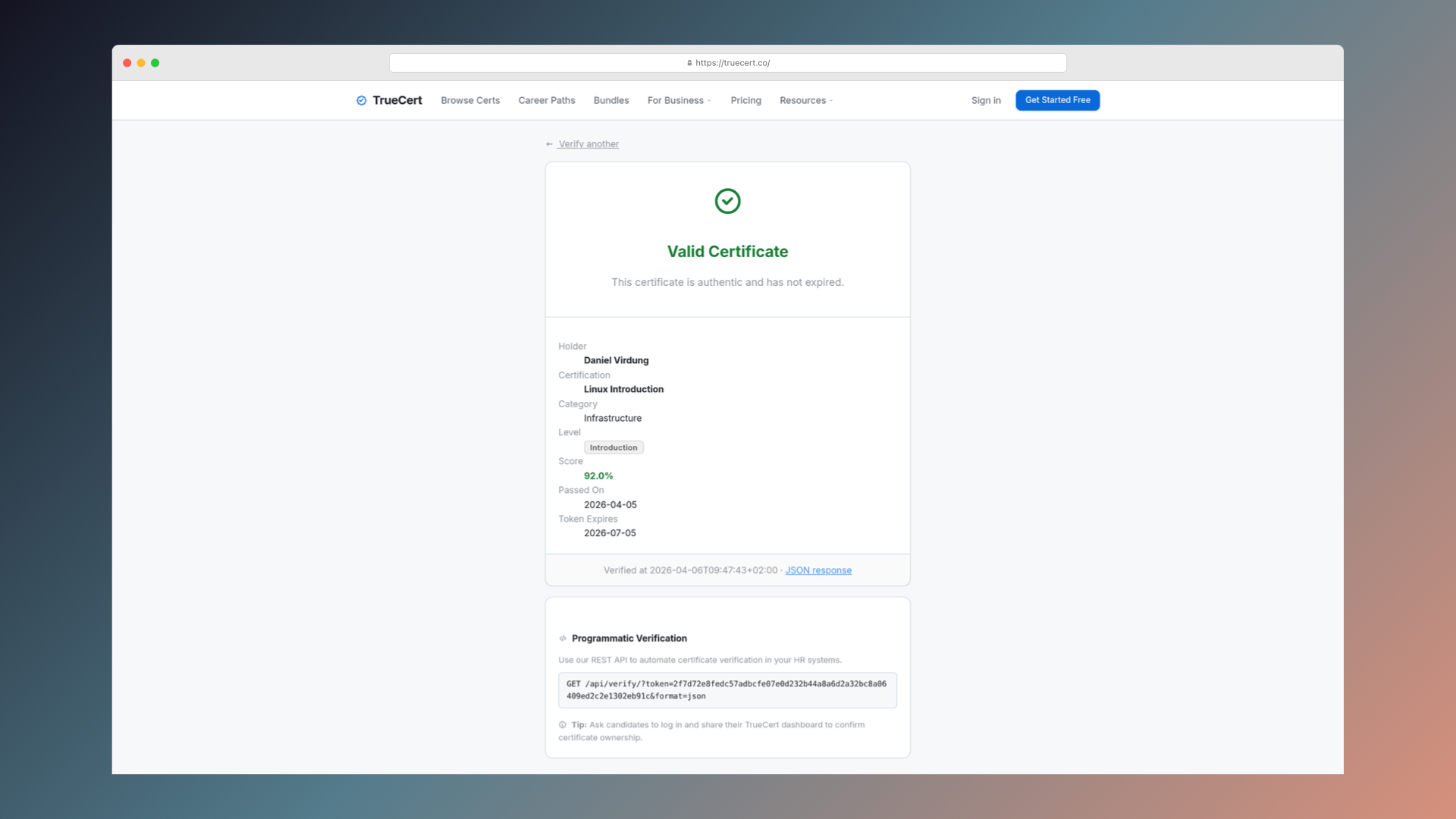The width and height of the screenshot is (1456, 819).
Task: Open the Browse Certs nav item
Action: pyautogui.click(x=470, y=100)
